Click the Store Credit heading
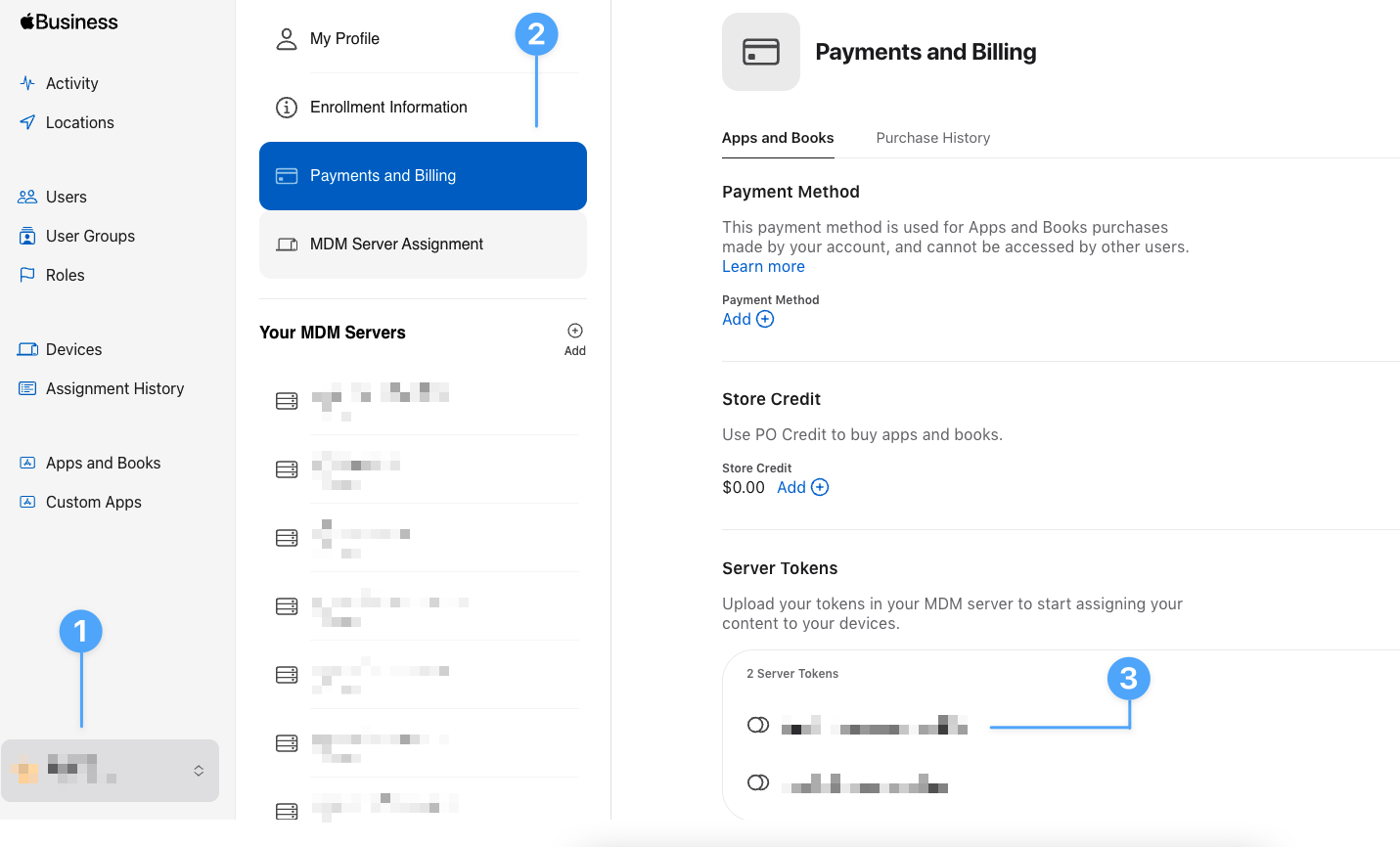 click(771, 399)
